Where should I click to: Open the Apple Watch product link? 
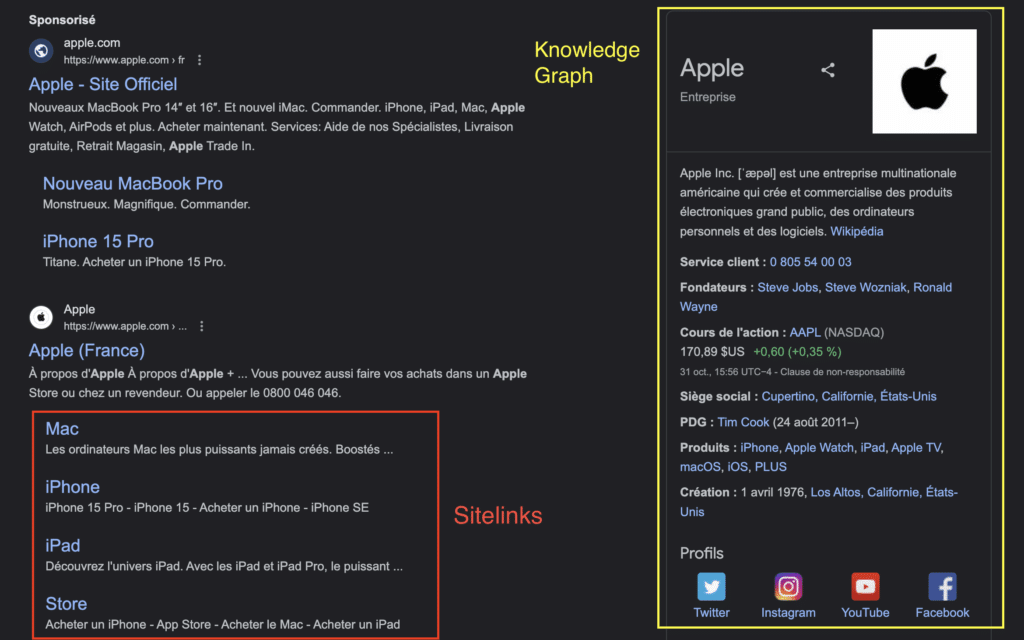tap(819, 448)
